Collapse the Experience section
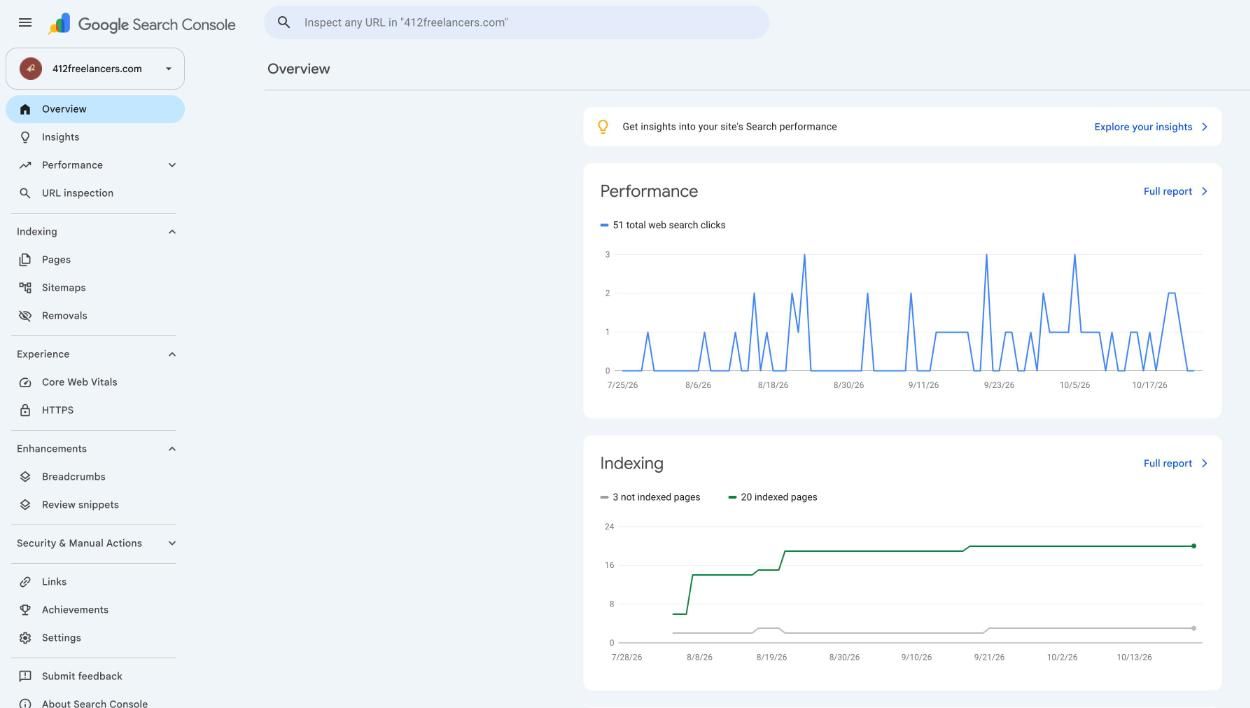This screenshot has width=1250, height=708. (x=172, y=354)
